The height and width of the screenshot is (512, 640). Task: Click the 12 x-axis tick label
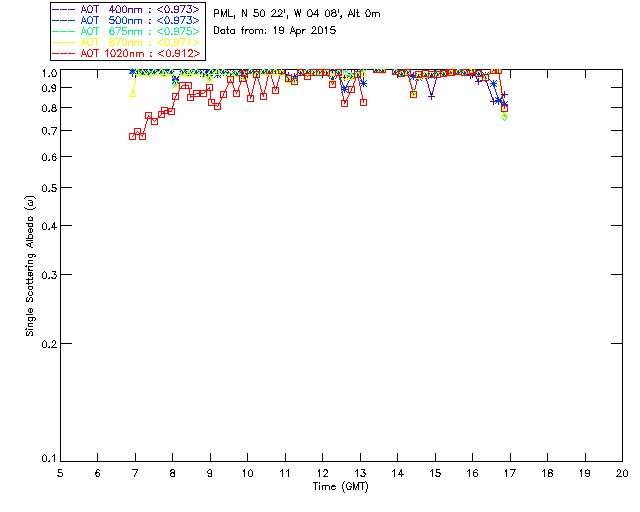[322, 473]
